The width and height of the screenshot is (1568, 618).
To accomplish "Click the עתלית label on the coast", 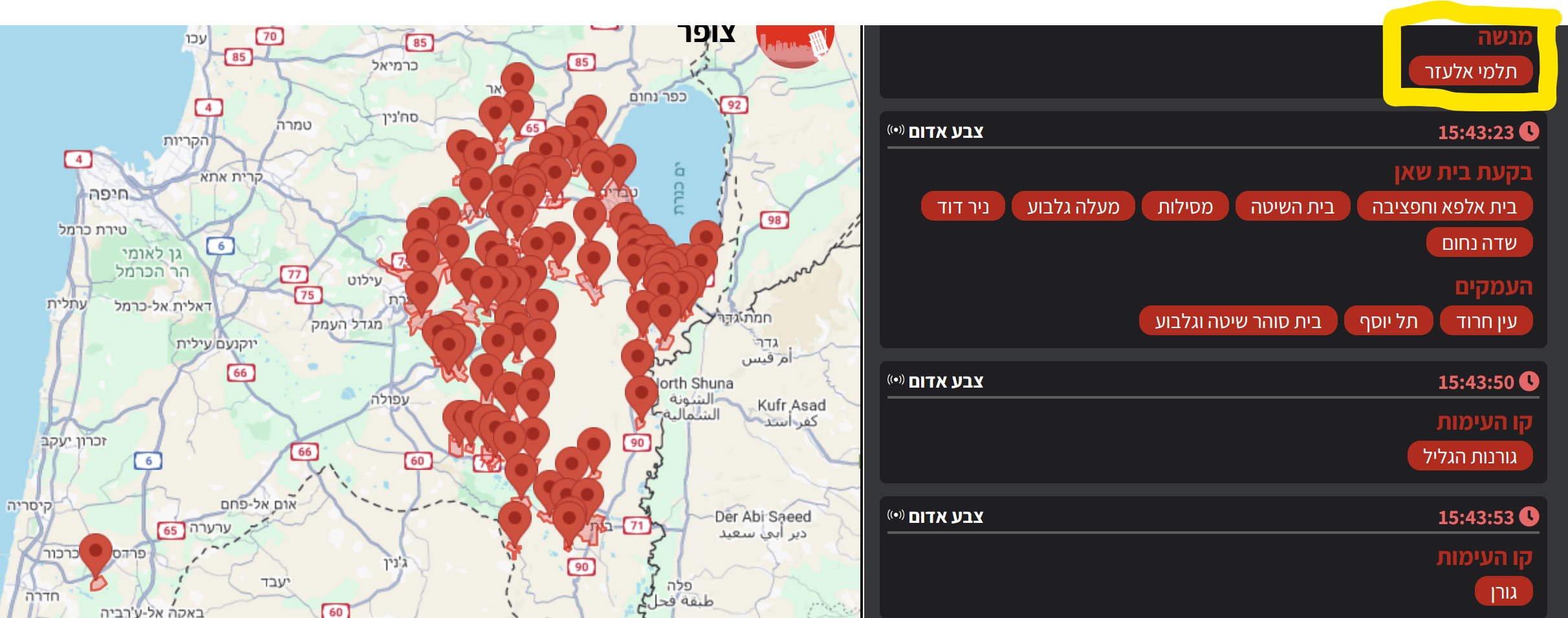I will [x=67, y=303].
